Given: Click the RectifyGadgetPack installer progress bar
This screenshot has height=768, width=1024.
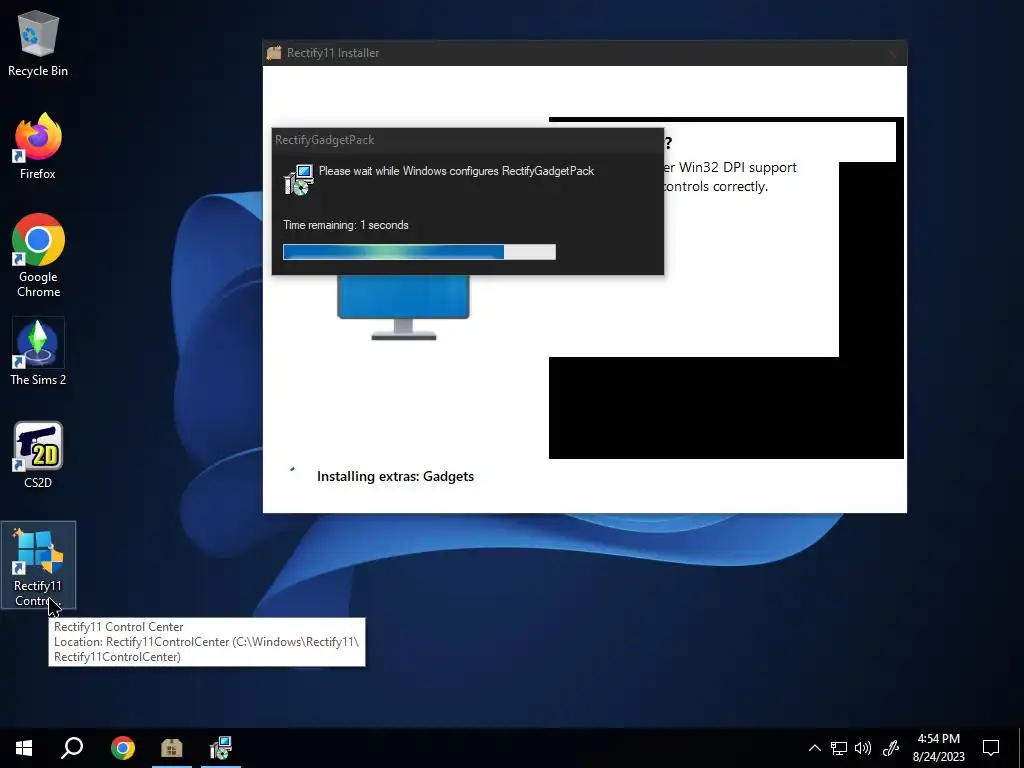Looking at the screenshot, I should (x=419, y=252).
